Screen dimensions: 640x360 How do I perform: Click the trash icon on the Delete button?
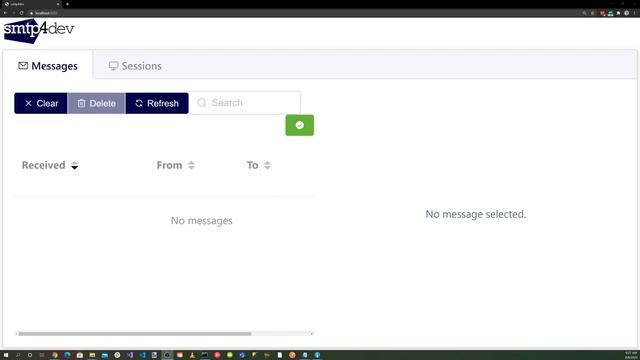click(x=81, y=103)
